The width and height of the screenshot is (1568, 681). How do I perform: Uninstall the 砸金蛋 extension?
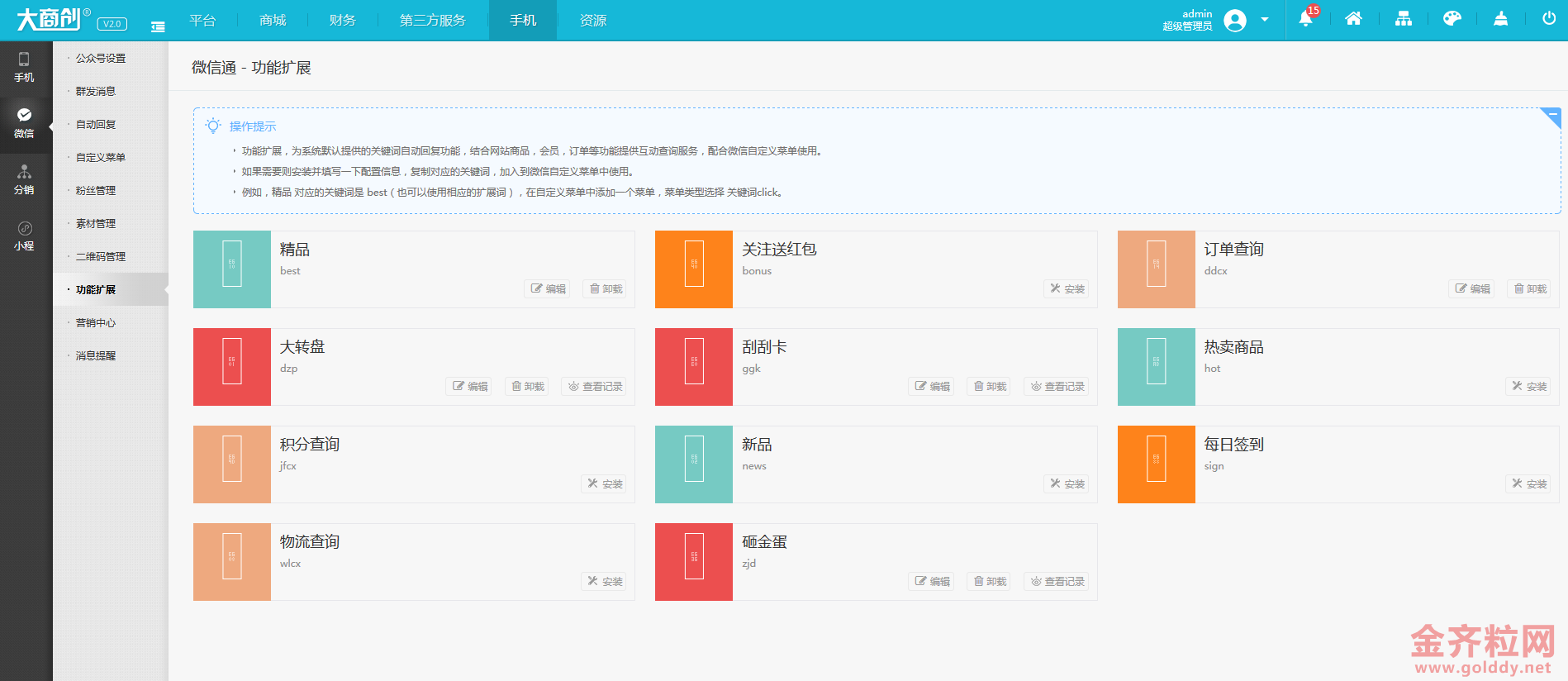[990, 581]
